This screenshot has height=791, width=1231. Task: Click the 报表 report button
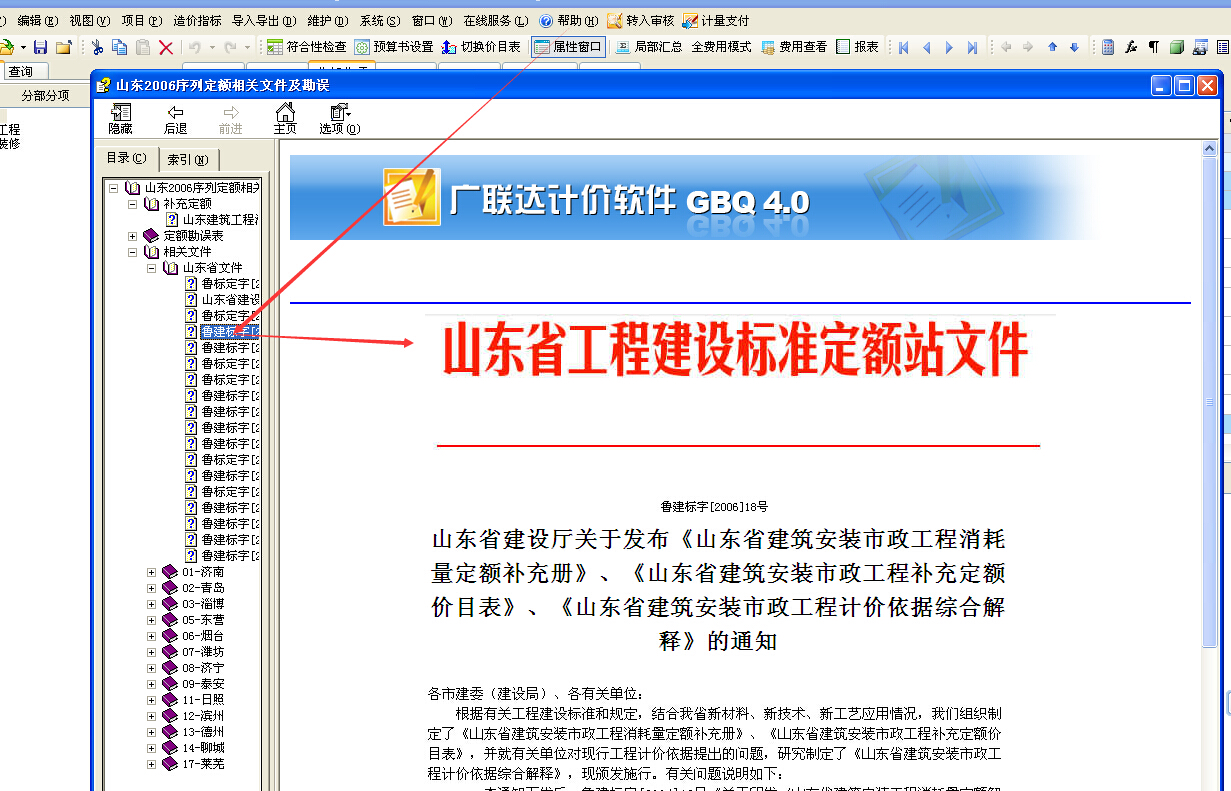(x=858, y=47)
